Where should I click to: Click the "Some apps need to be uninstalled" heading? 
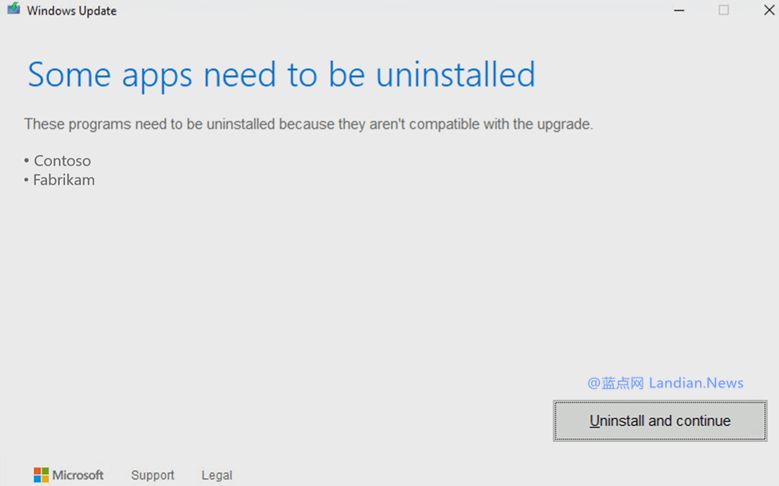(281, 75)
